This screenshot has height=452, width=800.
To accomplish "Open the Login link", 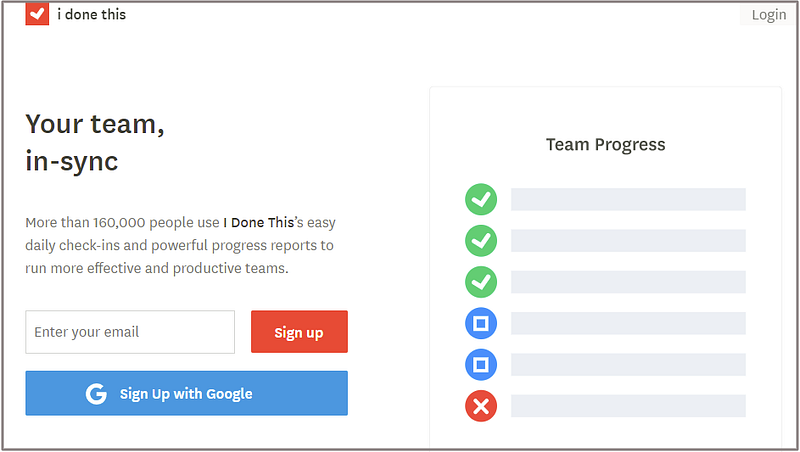I will tap(768, 14).
